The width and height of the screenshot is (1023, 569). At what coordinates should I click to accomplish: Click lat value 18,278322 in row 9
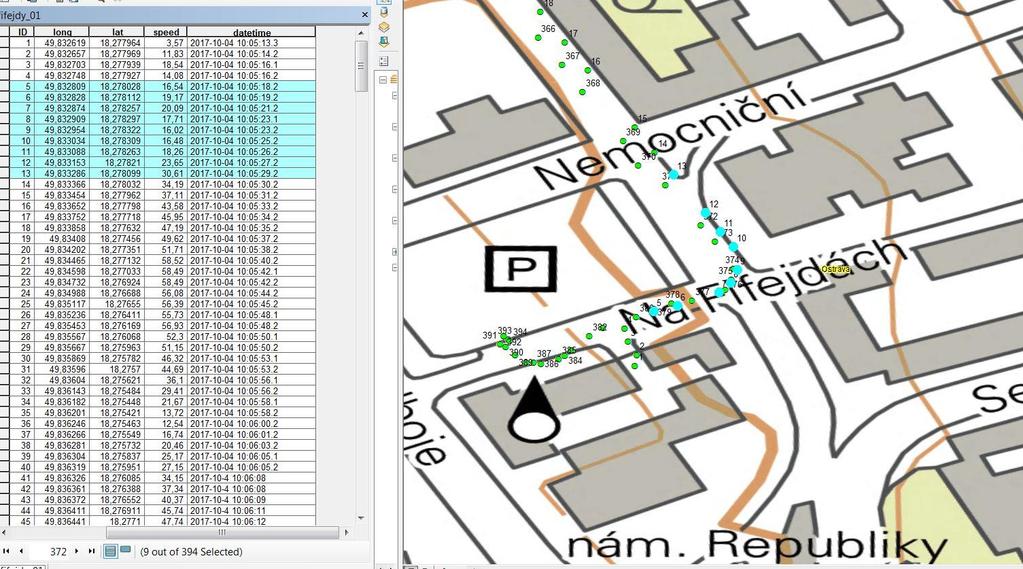pyautogui.click(x=117, y=130)
